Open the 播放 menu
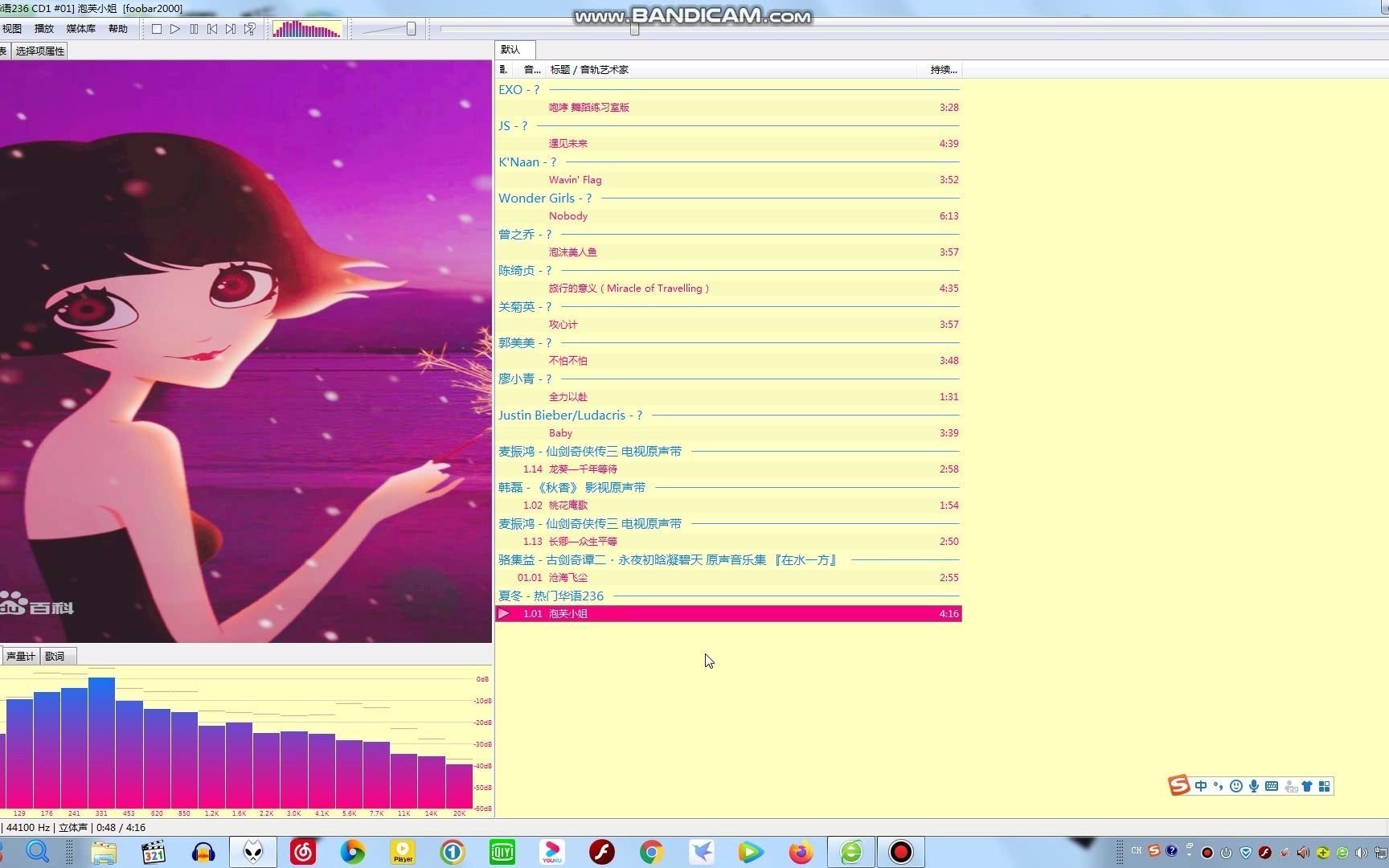The image size is (1389, 868). coord(44,29)
